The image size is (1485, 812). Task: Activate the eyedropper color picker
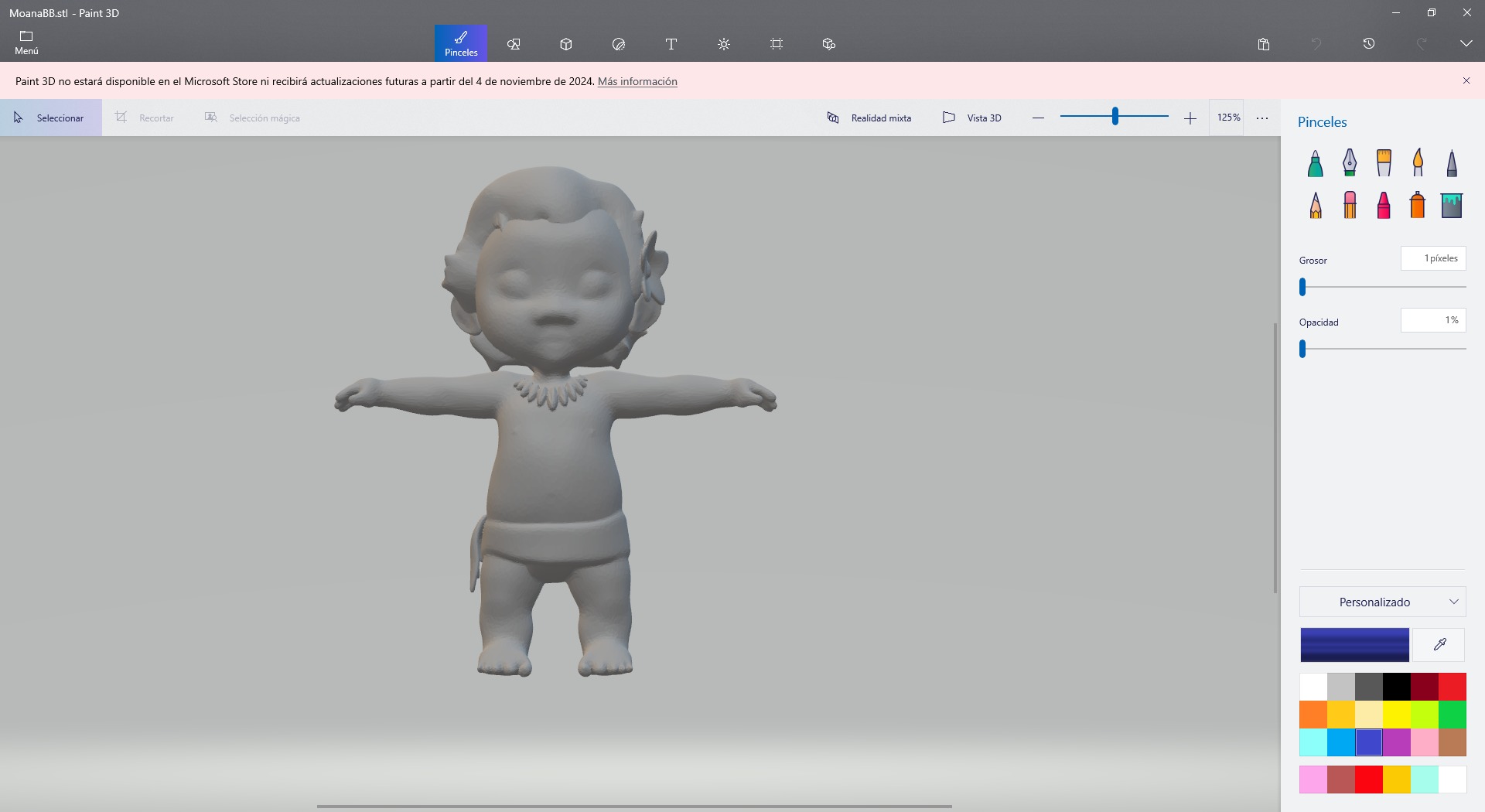point(1439,645)
